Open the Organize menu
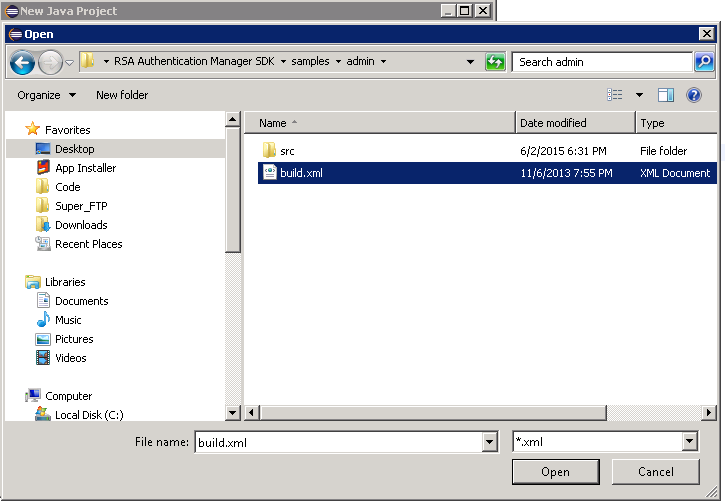This screenshot has width=725, height=504. [x=46, y=95]
